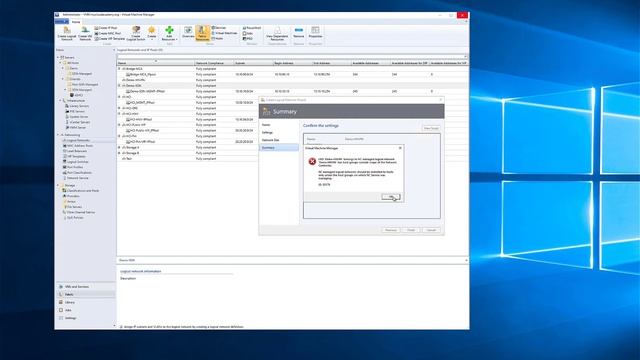Click the Remove ribbon icon

(298, 33)
